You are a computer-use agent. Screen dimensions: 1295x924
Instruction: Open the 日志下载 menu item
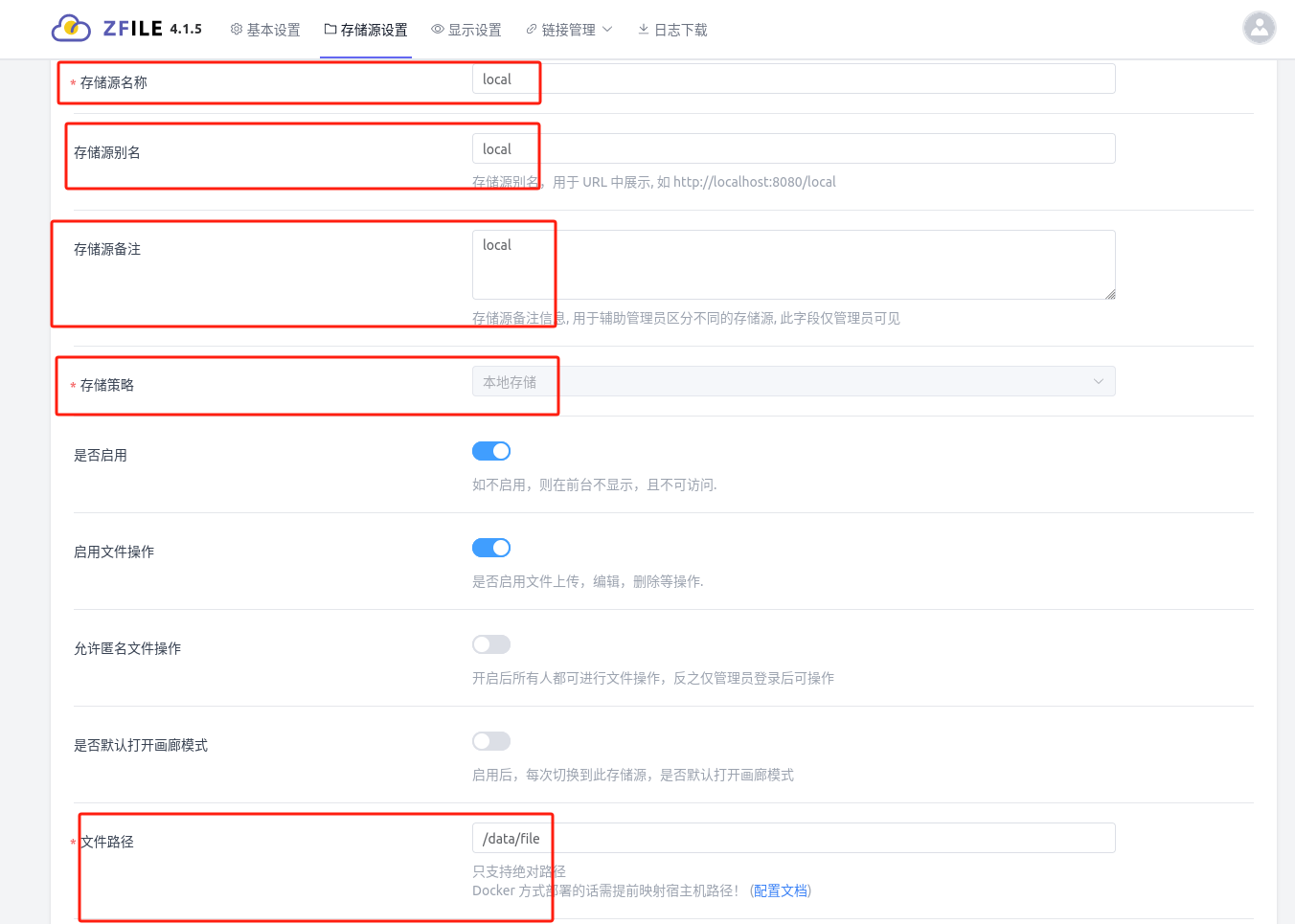click(x=672, y=30)
